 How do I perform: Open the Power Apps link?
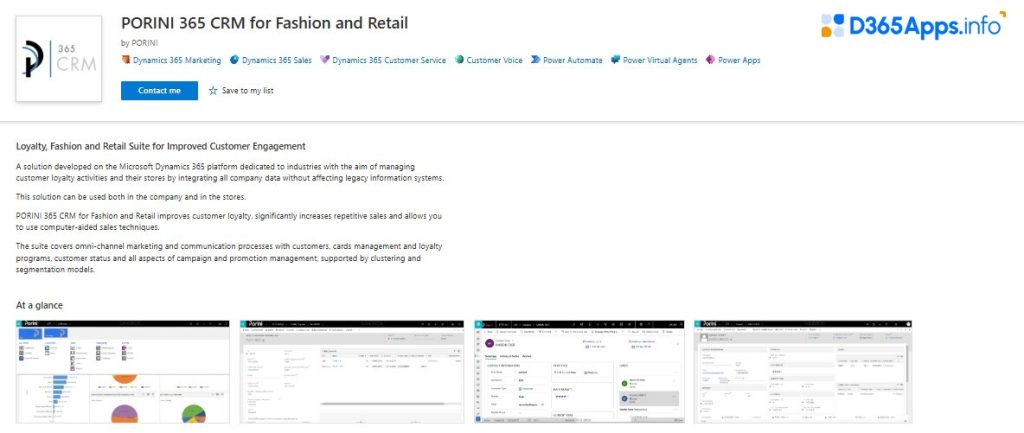(x=739, y=60)
